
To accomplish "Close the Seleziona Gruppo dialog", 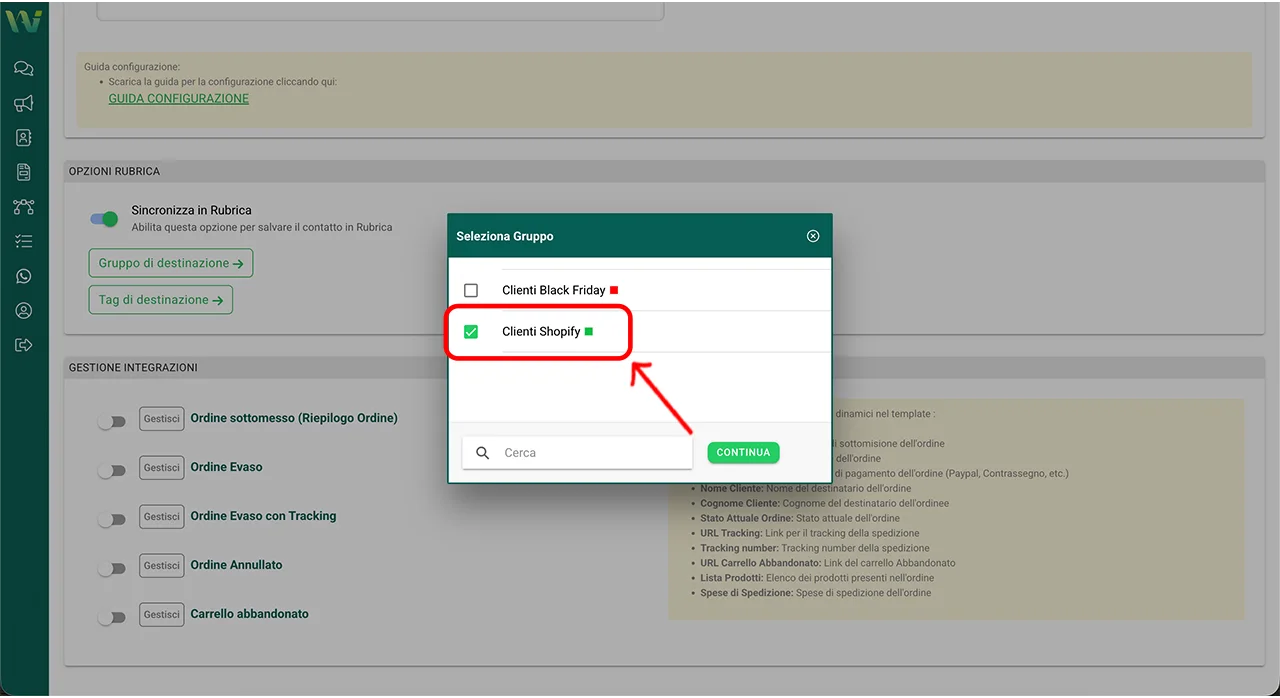I will point(813,236).
